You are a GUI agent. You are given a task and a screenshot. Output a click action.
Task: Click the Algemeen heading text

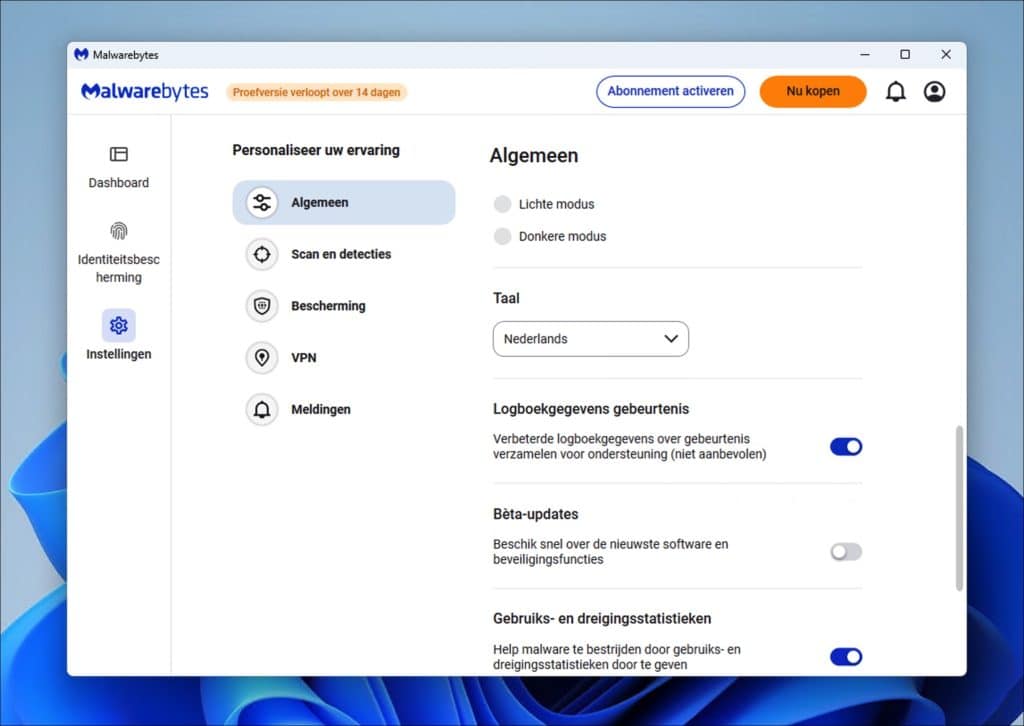534,155
